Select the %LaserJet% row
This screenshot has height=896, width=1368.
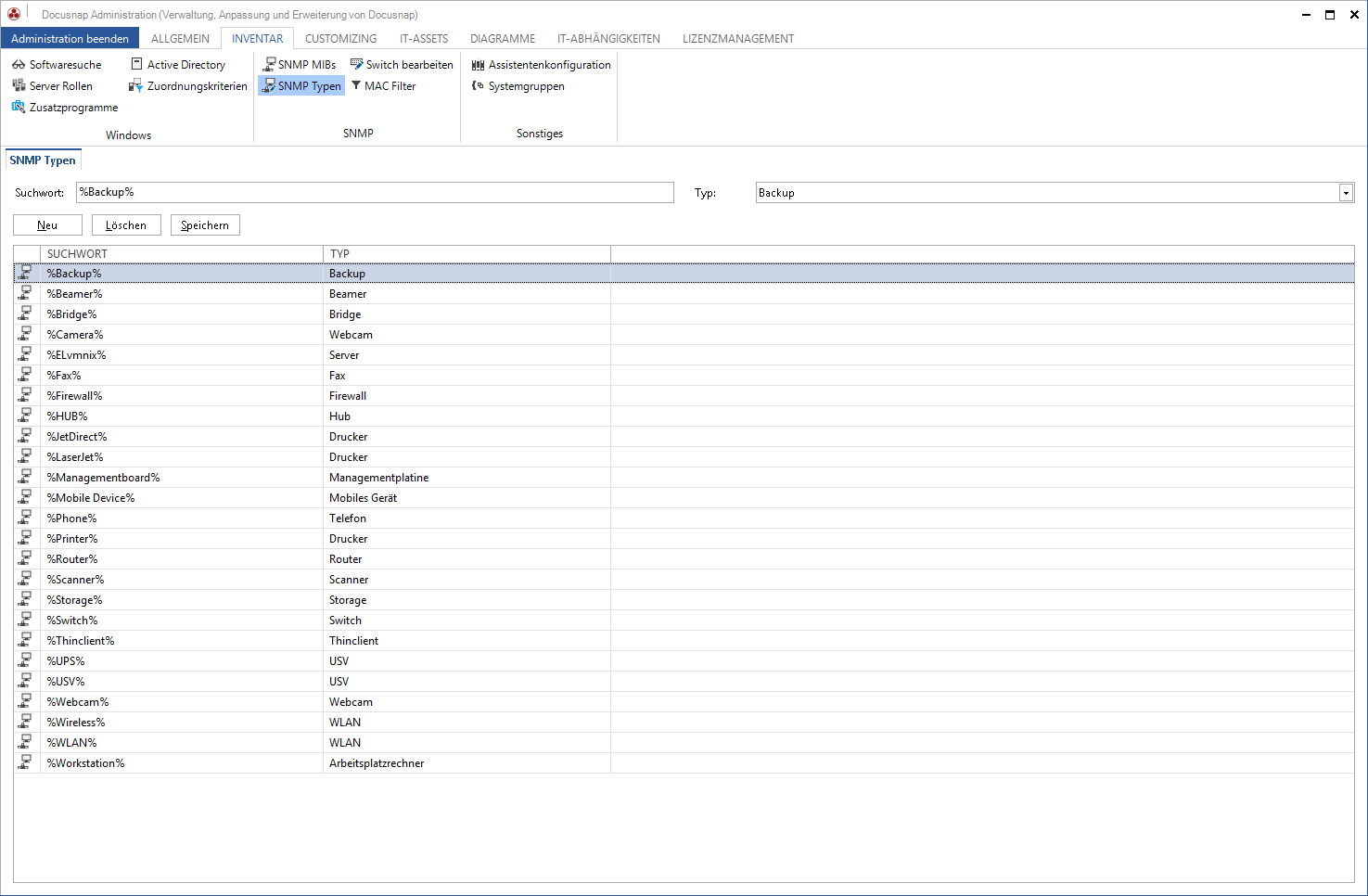pos(684,457)
